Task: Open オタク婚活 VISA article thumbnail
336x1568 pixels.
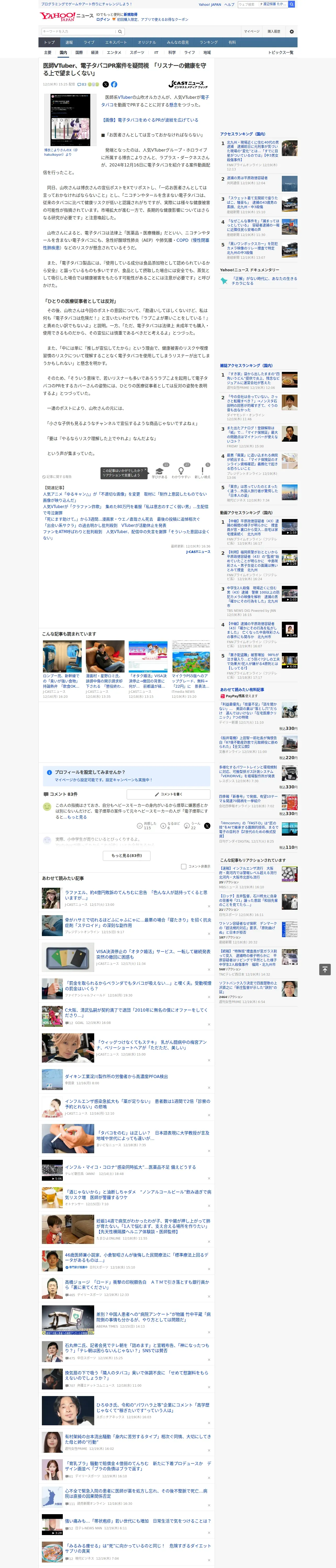Action: (148, 656)
